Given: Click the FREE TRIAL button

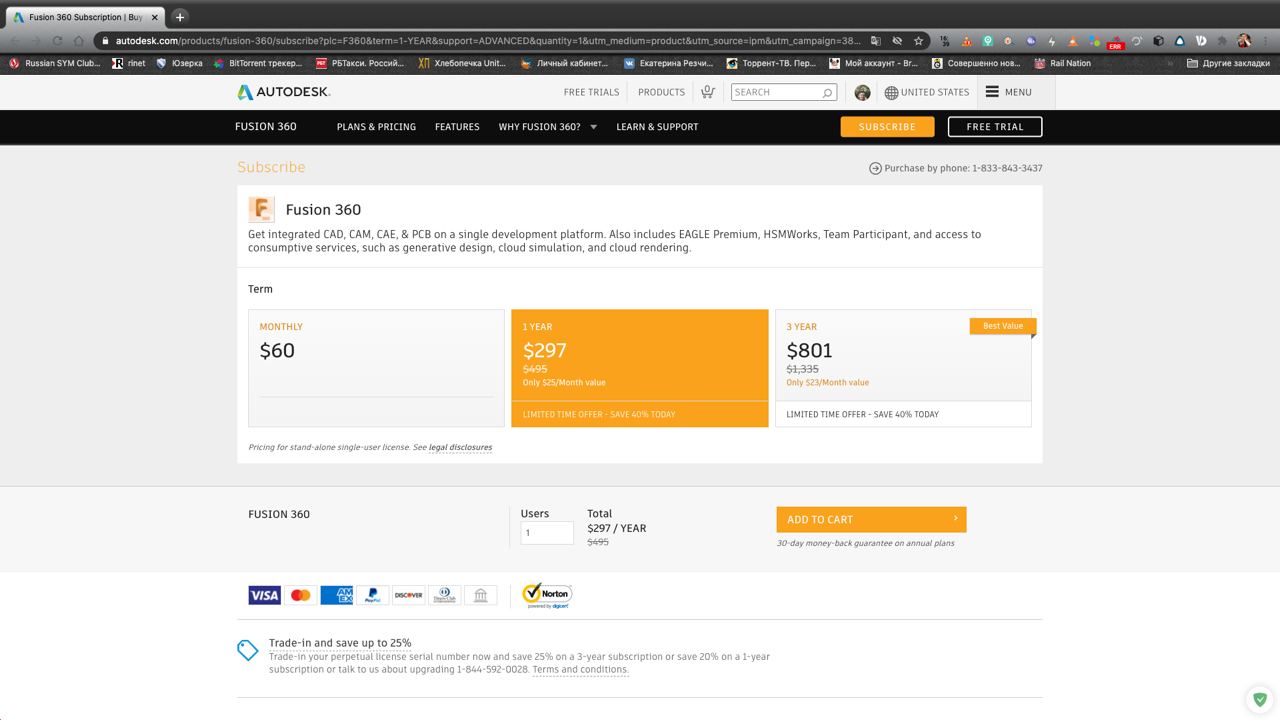Looking at the screenshot, I should coord(995,127).
